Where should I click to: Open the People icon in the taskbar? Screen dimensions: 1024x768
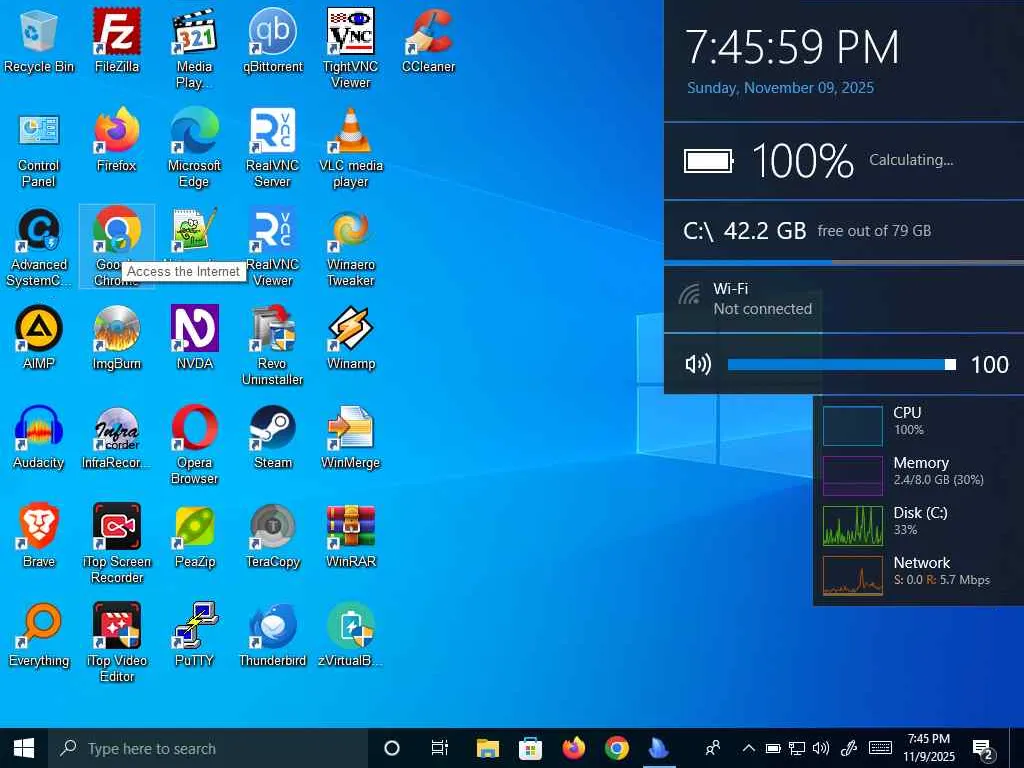point(713,748)
